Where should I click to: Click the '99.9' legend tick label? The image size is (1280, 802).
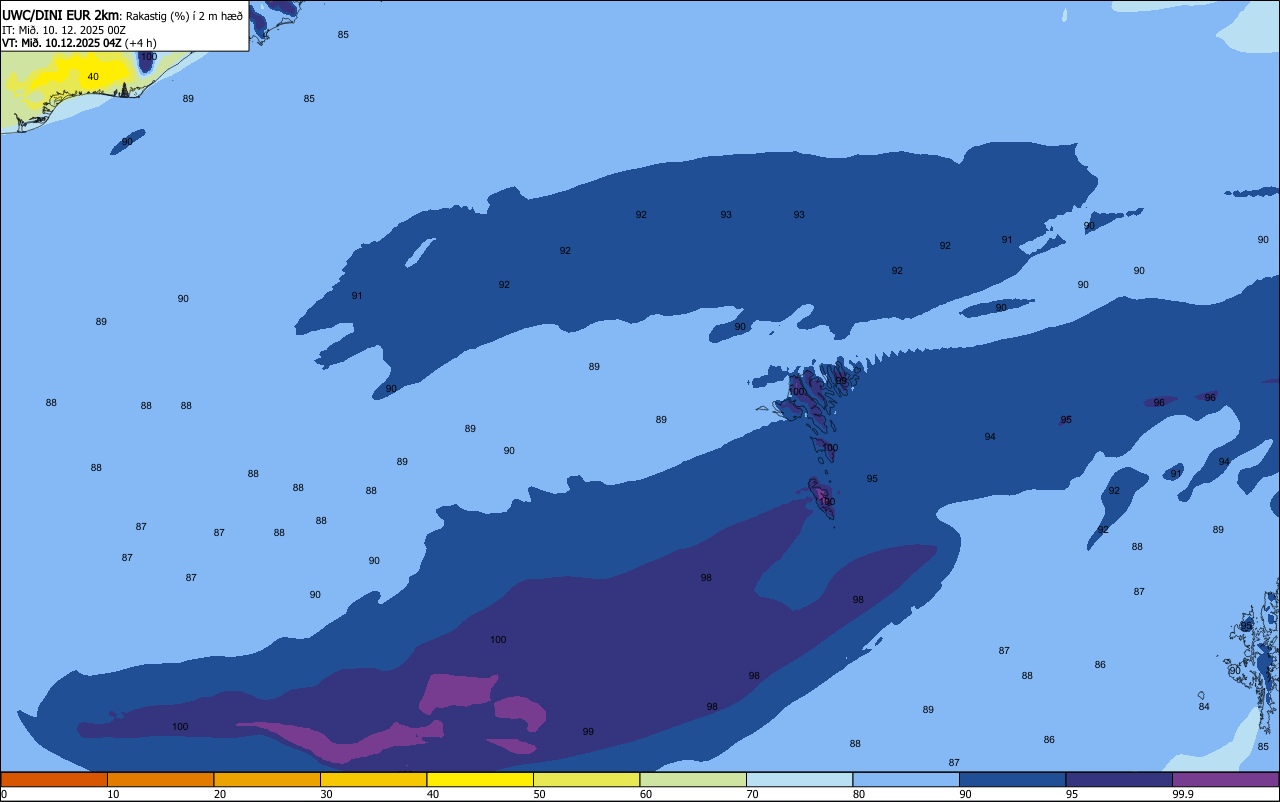pyautogui.click(x=1183, y=794)
